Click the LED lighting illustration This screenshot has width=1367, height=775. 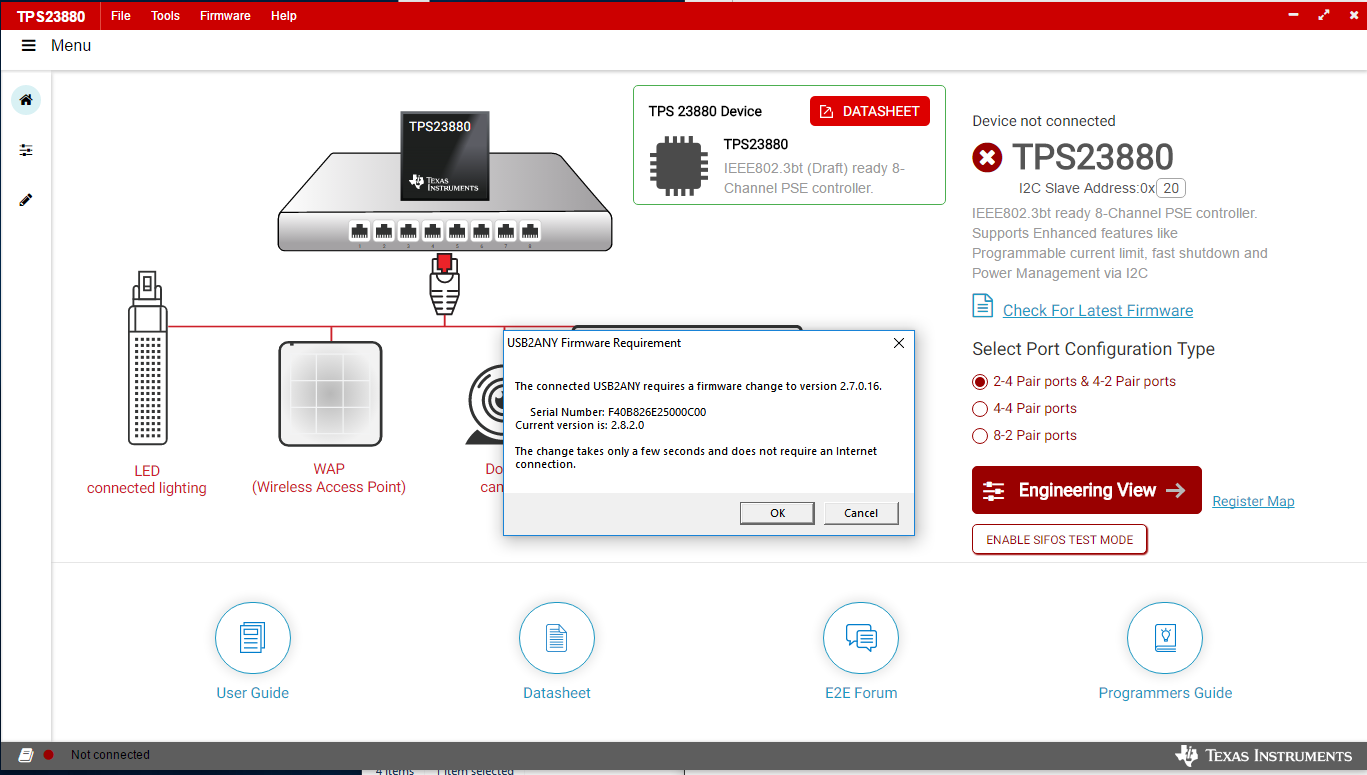tap(147, 358)
